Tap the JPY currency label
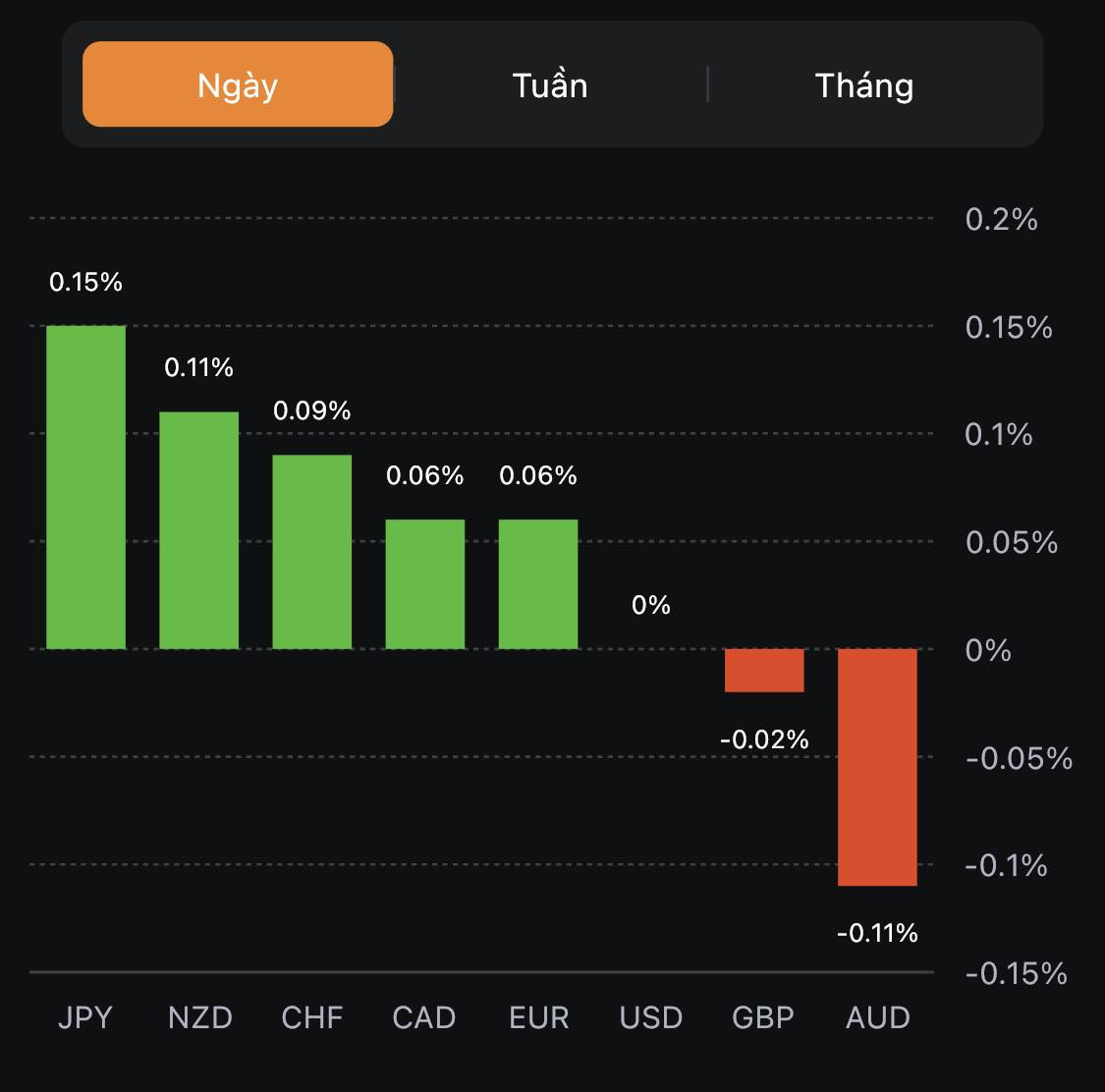The height and width of the screenshot is (1092, 1105). 85,1017
